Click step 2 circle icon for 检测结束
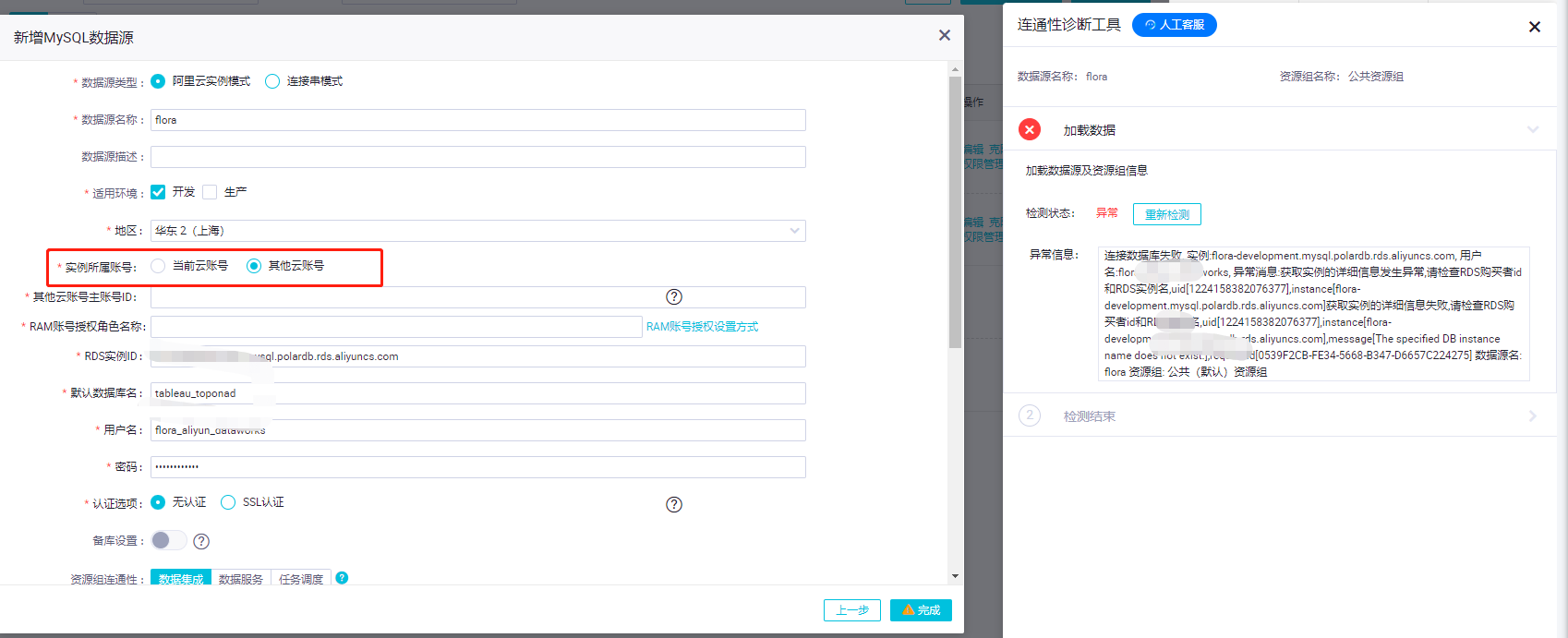 pos(1030,415)
